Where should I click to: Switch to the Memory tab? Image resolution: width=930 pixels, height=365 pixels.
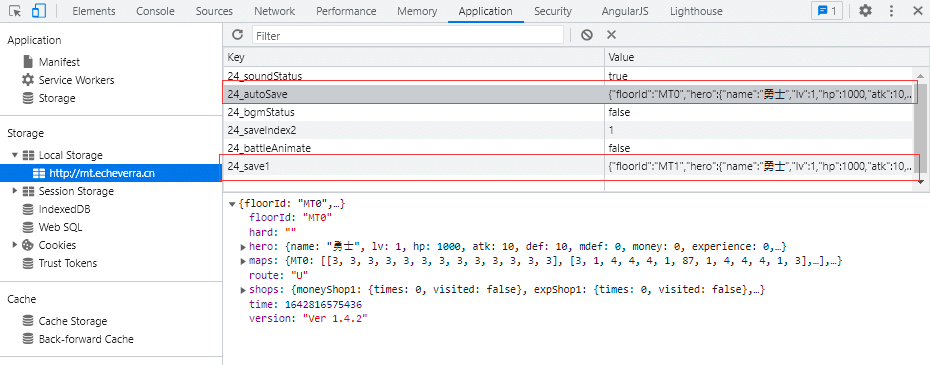tap(417, 11)
